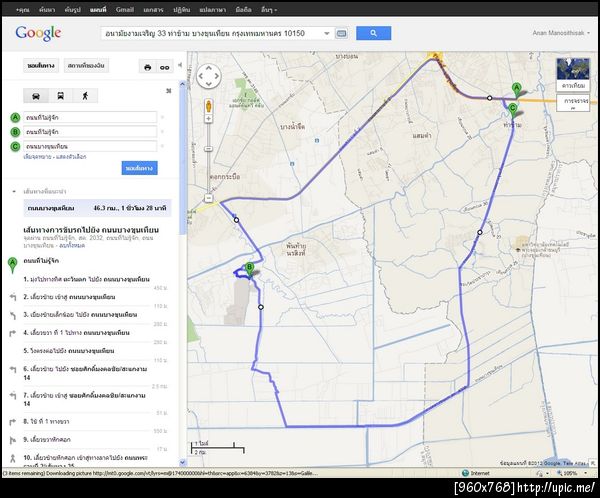Open มือถือ (Mobile) in the top bar
The height and width of the screenshot is (498, 600).
click(243, 10)
